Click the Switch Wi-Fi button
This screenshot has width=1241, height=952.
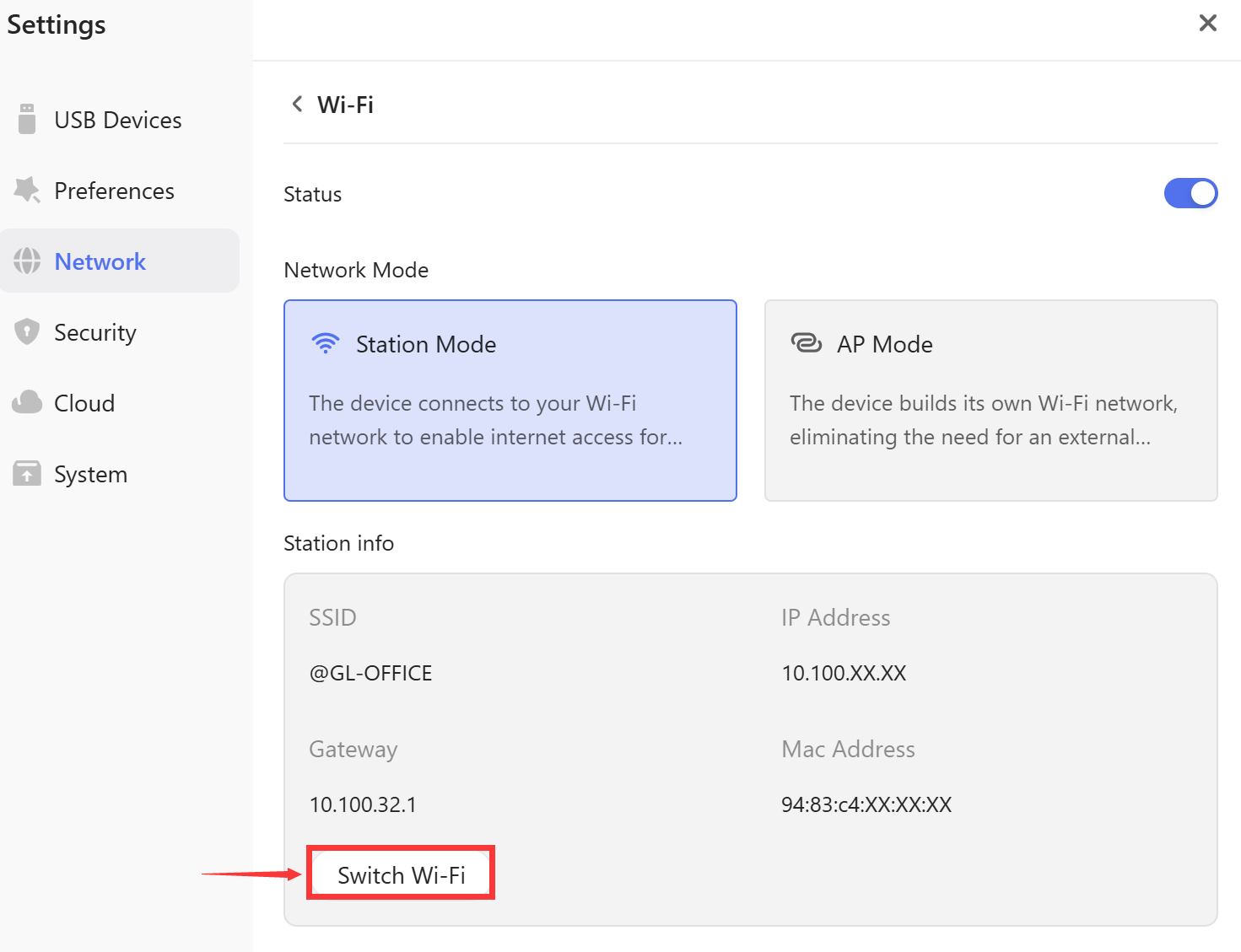click(401, 874)
